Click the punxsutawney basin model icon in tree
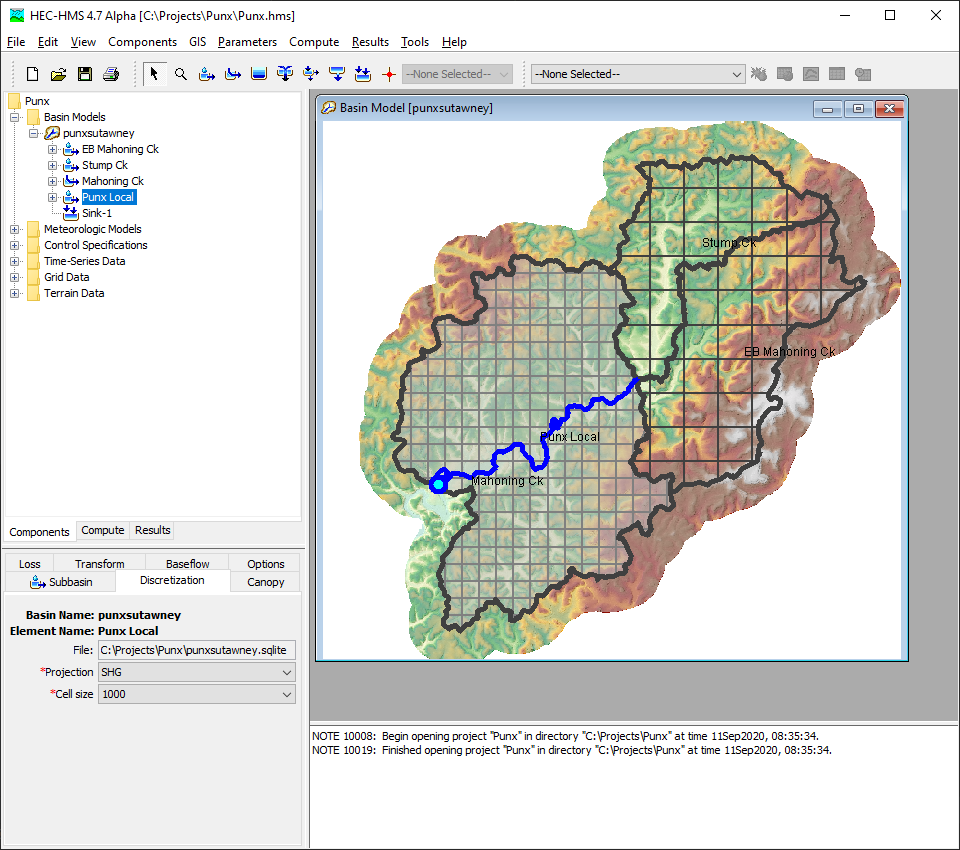This screenshot has width=960, height=850. pyautogui.click(x=52, y=133)
